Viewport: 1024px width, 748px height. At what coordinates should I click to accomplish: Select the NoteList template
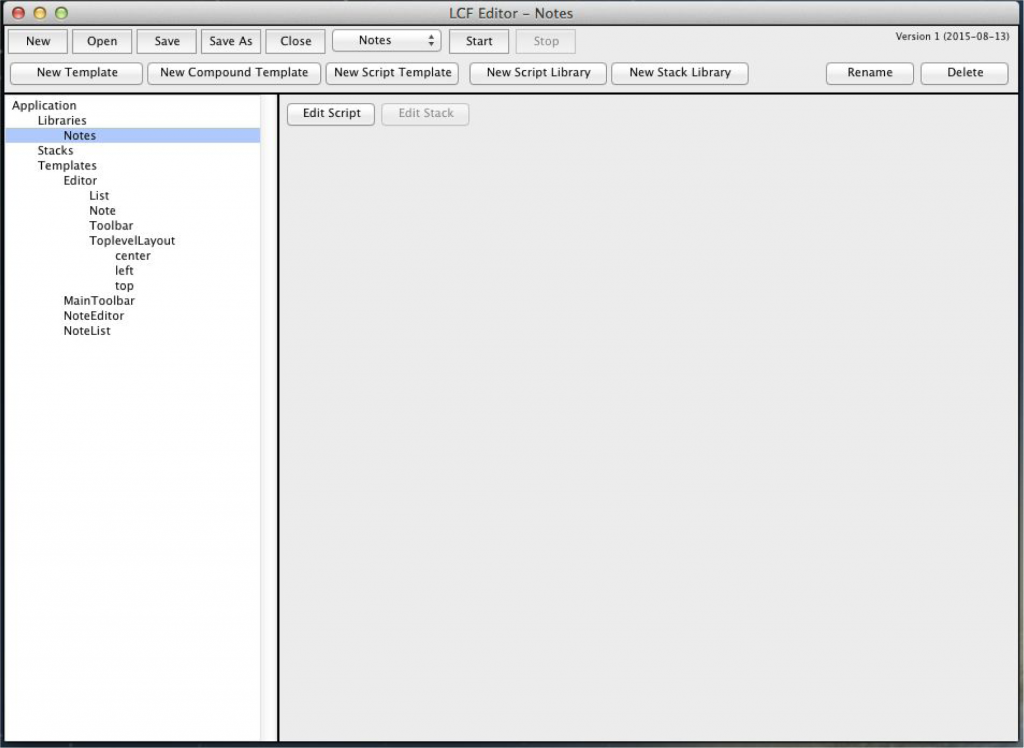pyautogui.click(x=87, y=331)
